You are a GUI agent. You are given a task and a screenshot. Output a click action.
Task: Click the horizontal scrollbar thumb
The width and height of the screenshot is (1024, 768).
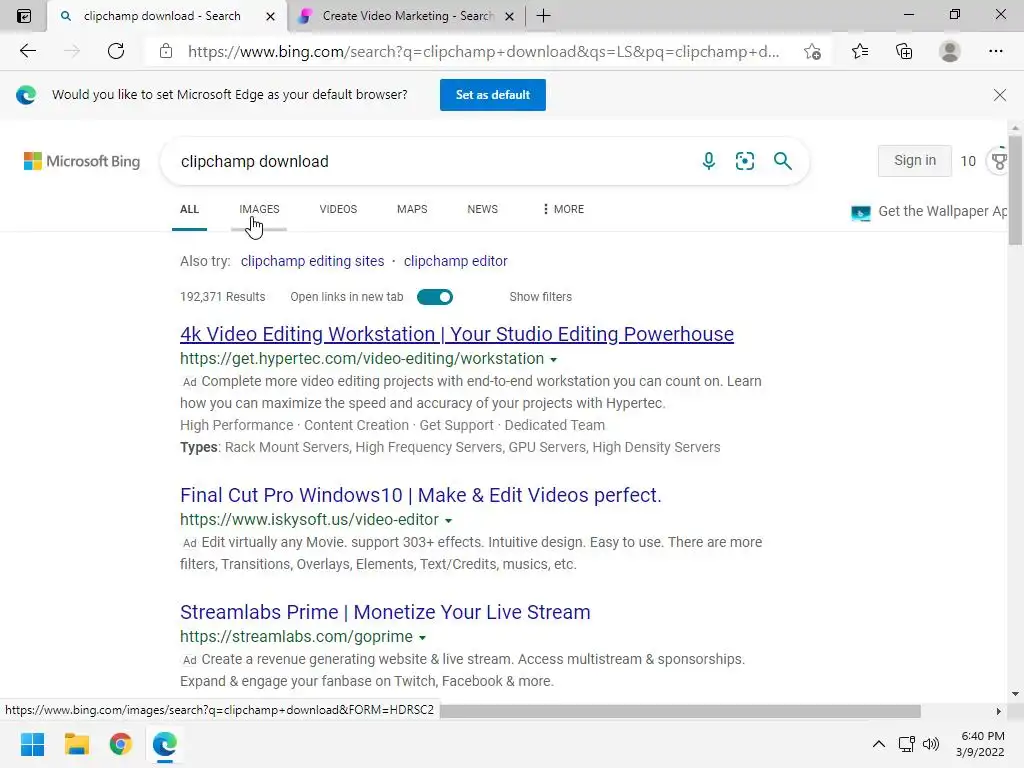pyautogui.click(x=680, y=711)
